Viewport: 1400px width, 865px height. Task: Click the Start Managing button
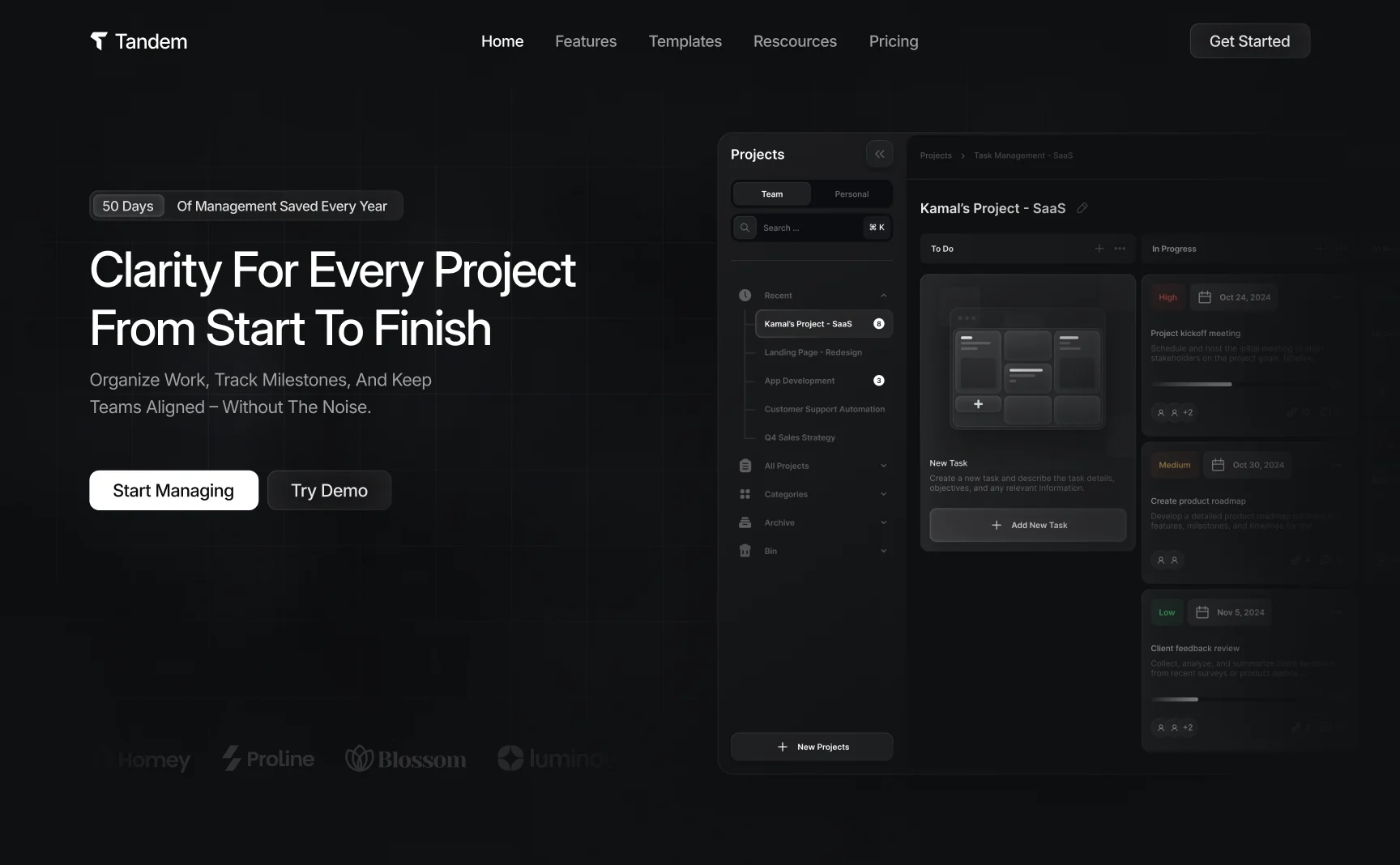173,490
